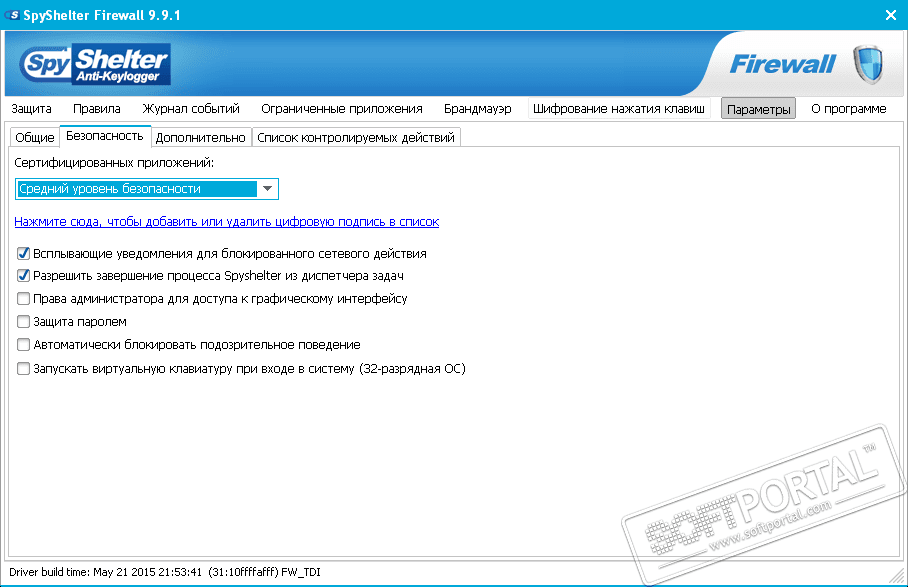Enable Права администратора для доступа к интерфейсу
The width and height of the screenshot is (908, 587).
pos(23,299)
